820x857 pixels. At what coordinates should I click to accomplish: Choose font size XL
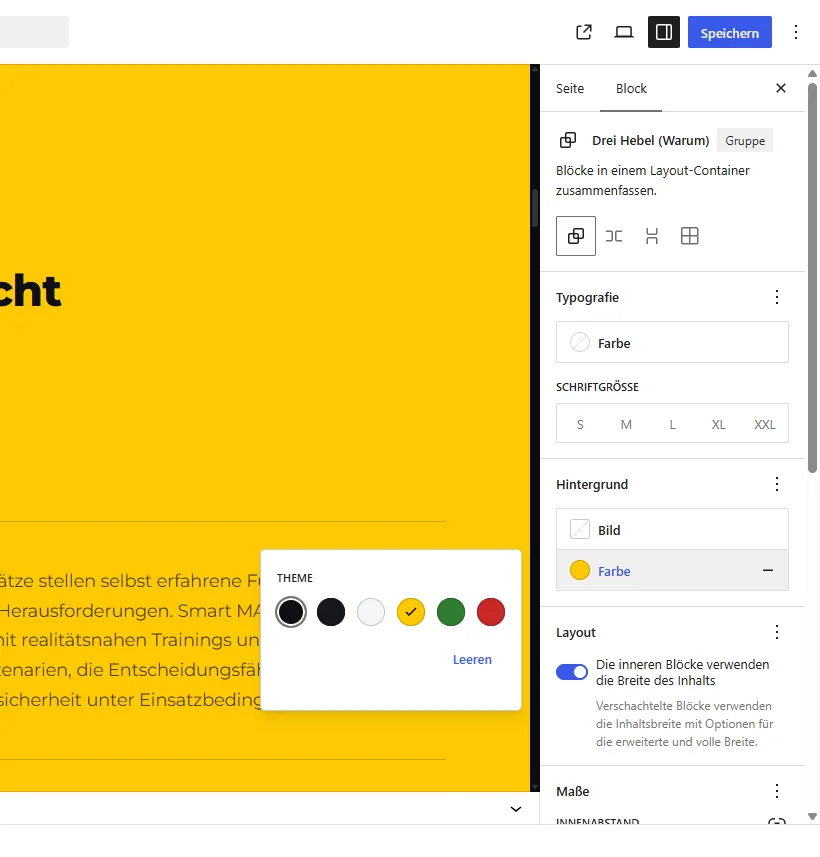point(718,424)
